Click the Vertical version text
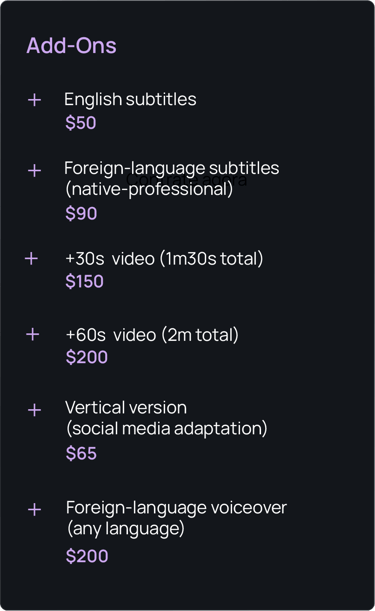This screenshot has height=611, width=375. [x=126, y=408]
